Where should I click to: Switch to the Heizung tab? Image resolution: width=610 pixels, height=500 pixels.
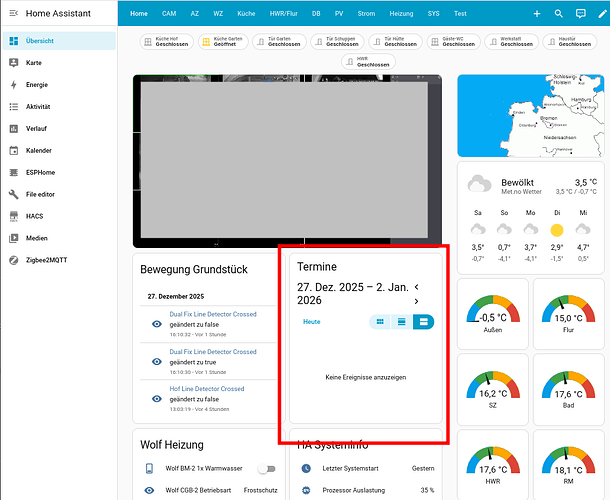click(401, 14)
